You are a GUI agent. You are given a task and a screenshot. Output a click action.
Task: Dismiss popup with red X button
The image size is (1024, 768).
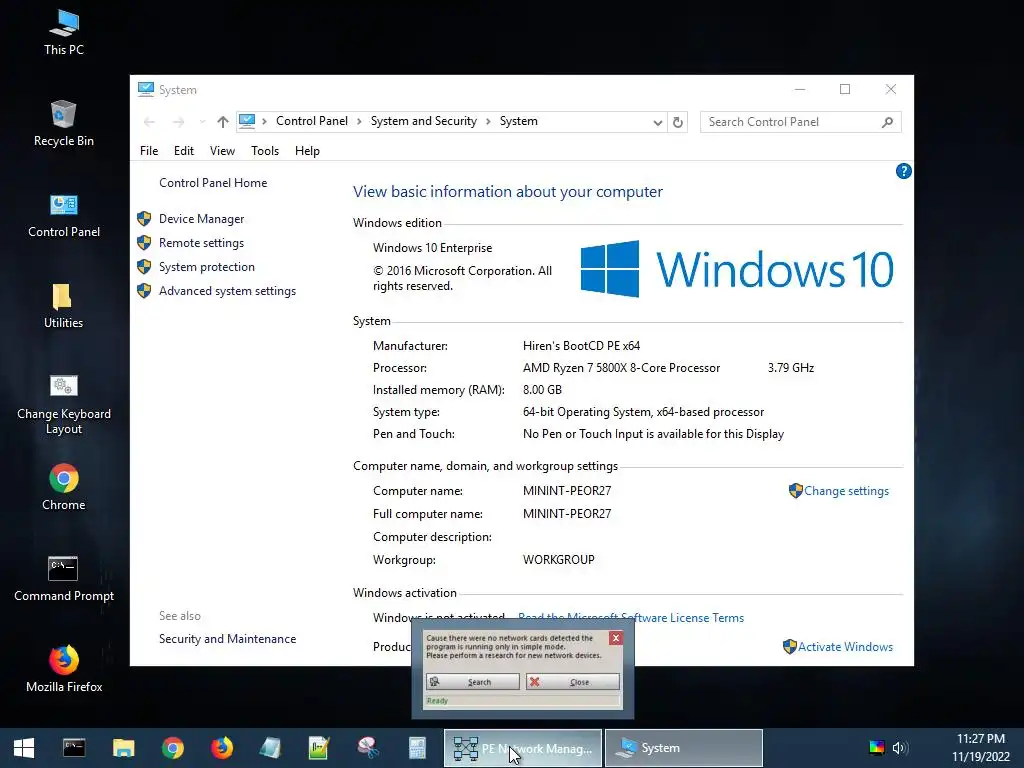[x=615, y=638]
